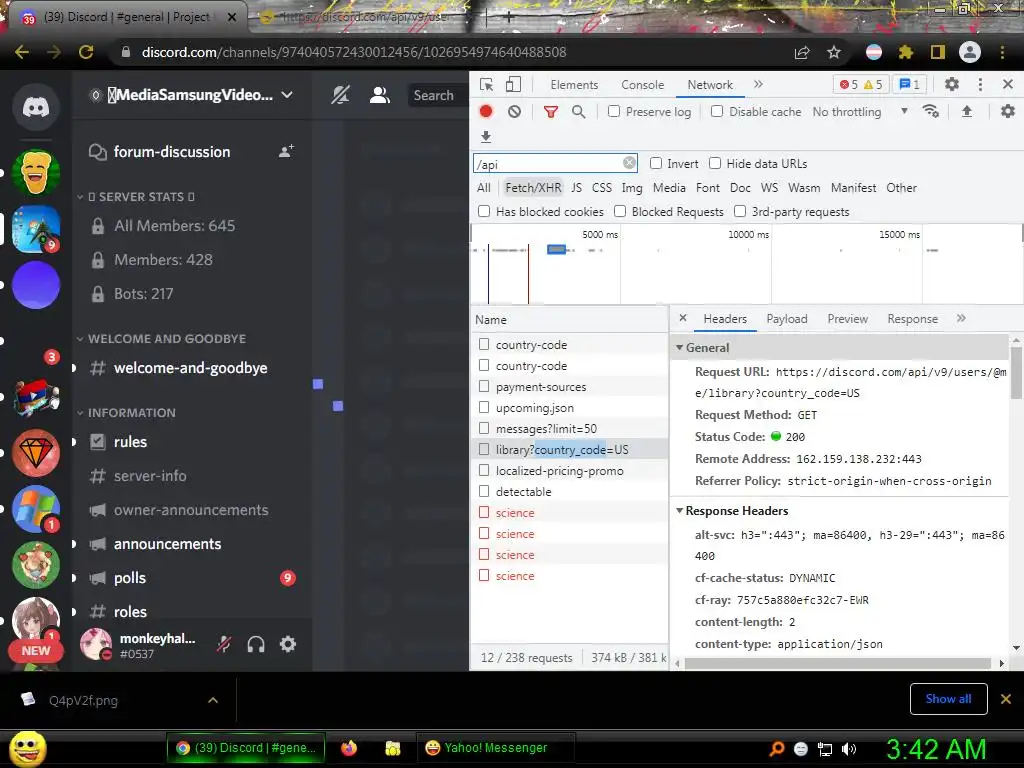
Task: Import HAR file upload arrow
Action: coord(967,112)
